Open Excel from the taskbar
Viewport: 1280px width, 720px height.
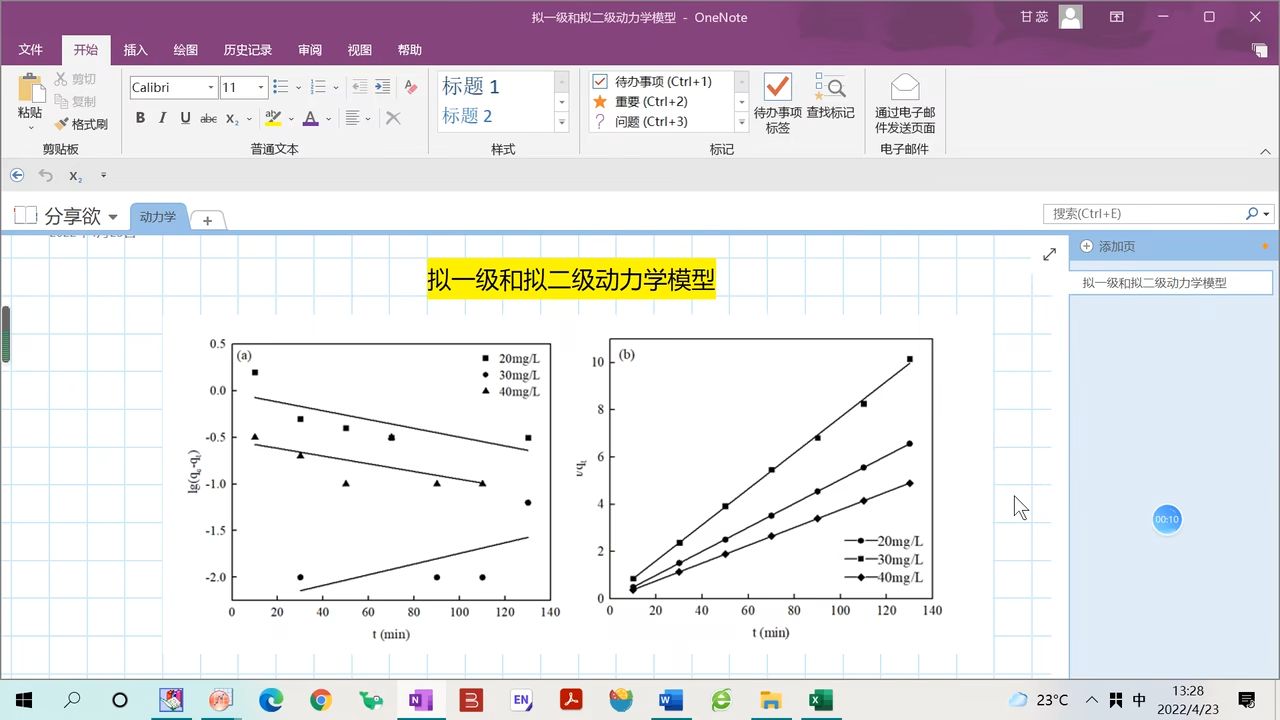819,700
